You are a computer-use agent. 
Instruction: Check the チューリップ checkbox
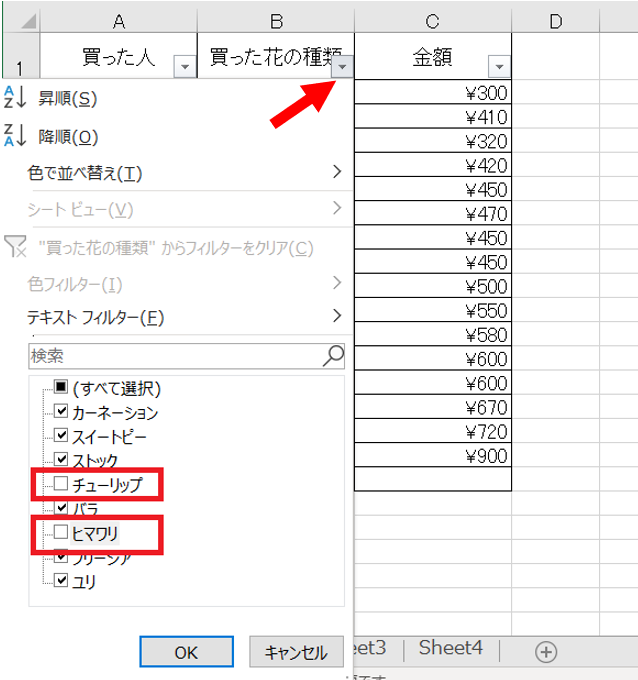point(61,485)
